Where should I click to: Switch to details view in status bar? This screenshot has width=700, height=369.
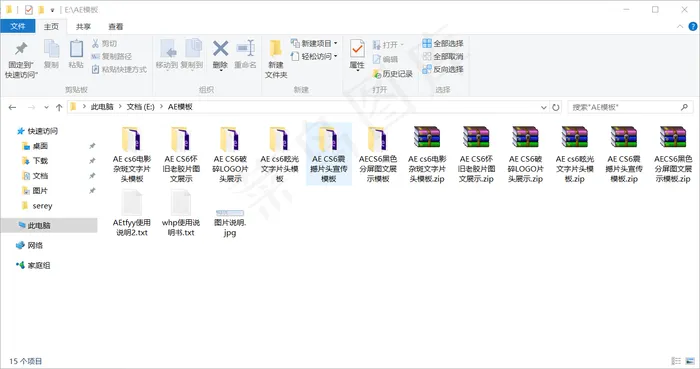click(x=676, y=361)
